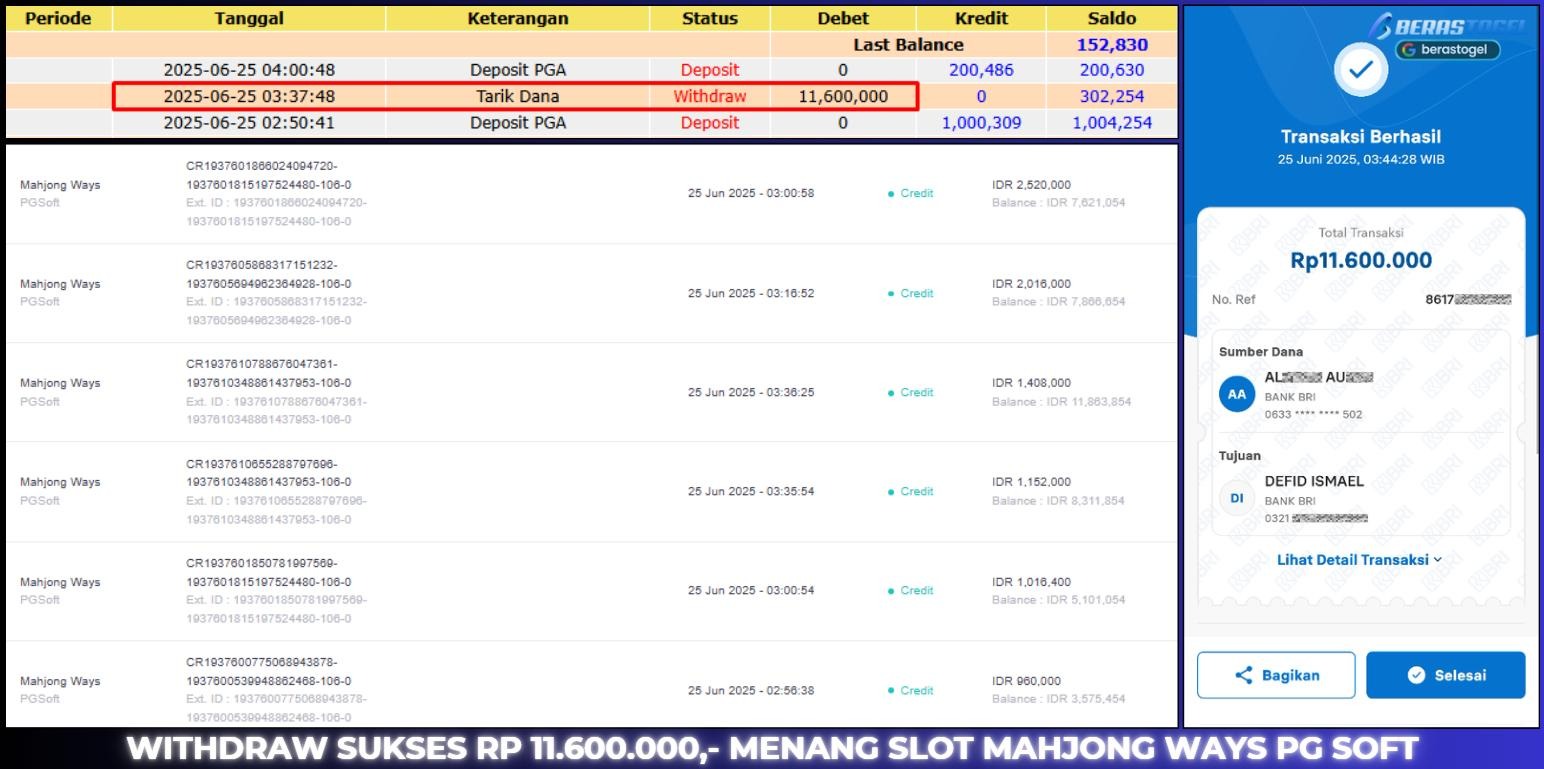
Task: Click the amount IDR 1,408,000
Action: (1031, 383)
